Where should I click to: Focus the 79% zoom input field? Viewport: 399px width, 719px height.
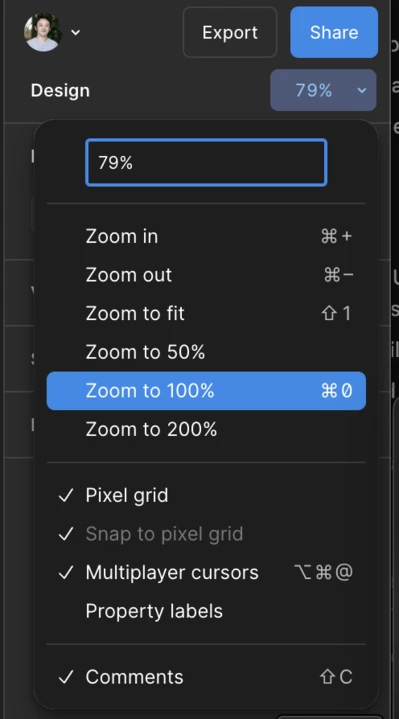(206, 162)
